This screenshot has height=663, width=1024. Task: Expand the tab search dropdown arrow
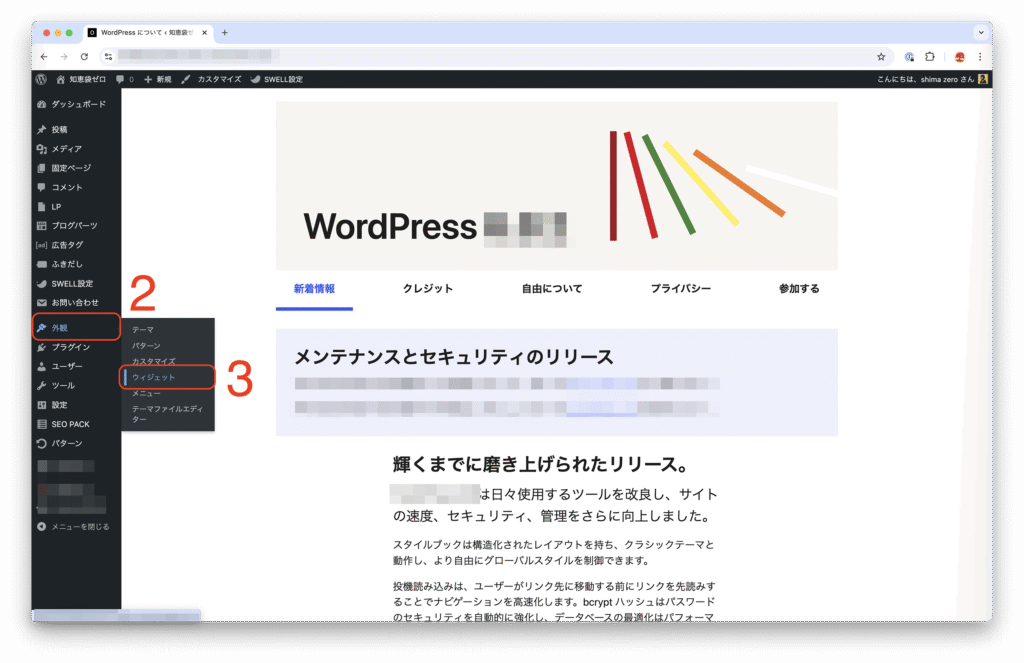980,33
